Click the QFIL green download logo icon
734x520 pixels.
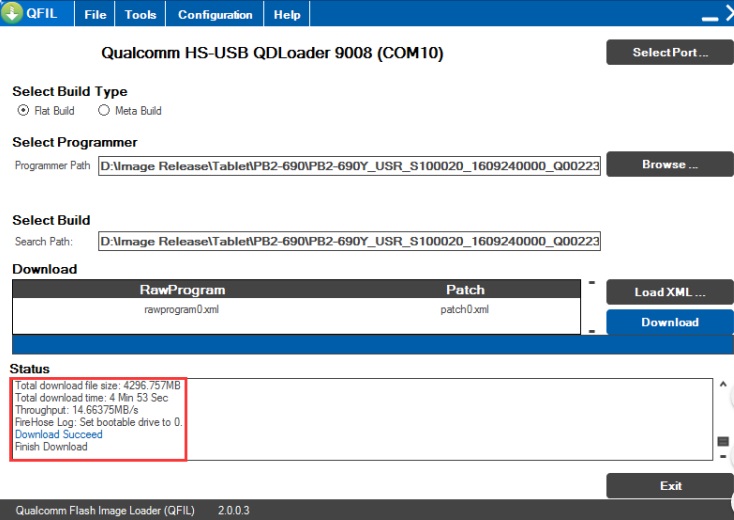pos(12,13)
